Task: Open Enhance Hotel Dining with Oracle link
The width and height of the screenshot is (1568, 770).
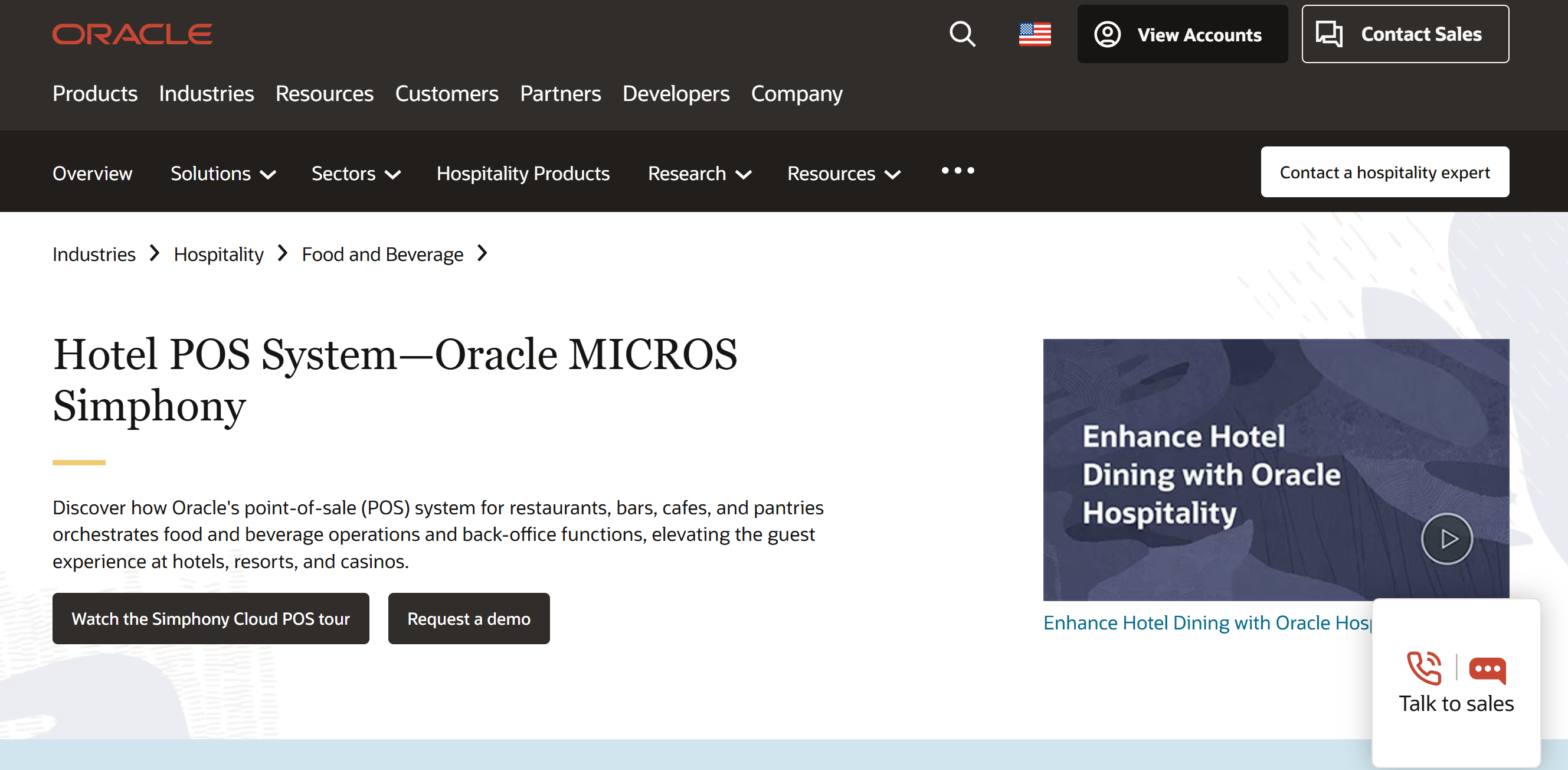Action: (1207, 622)
